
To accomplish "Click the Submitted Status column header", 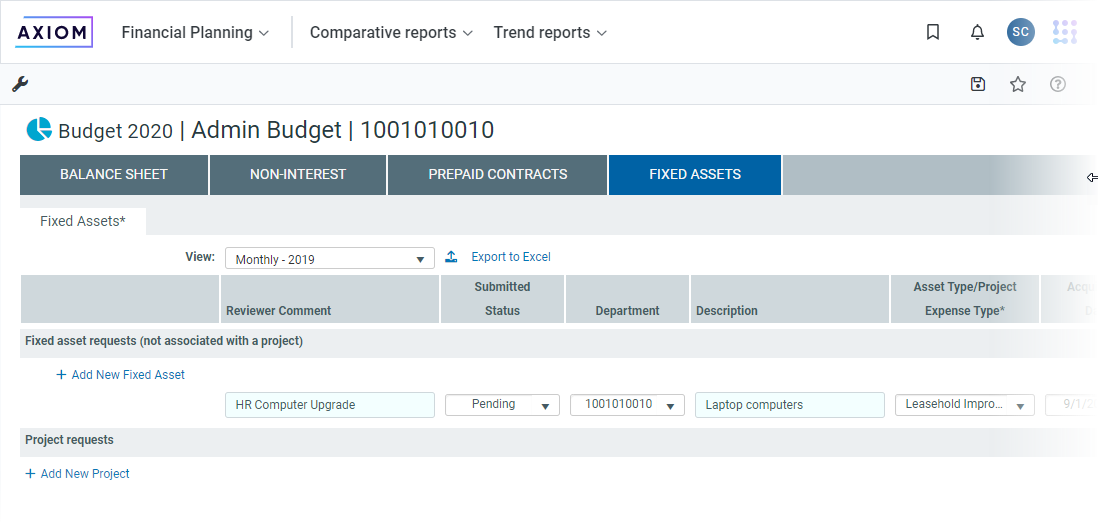I will (x=502, y=299).
